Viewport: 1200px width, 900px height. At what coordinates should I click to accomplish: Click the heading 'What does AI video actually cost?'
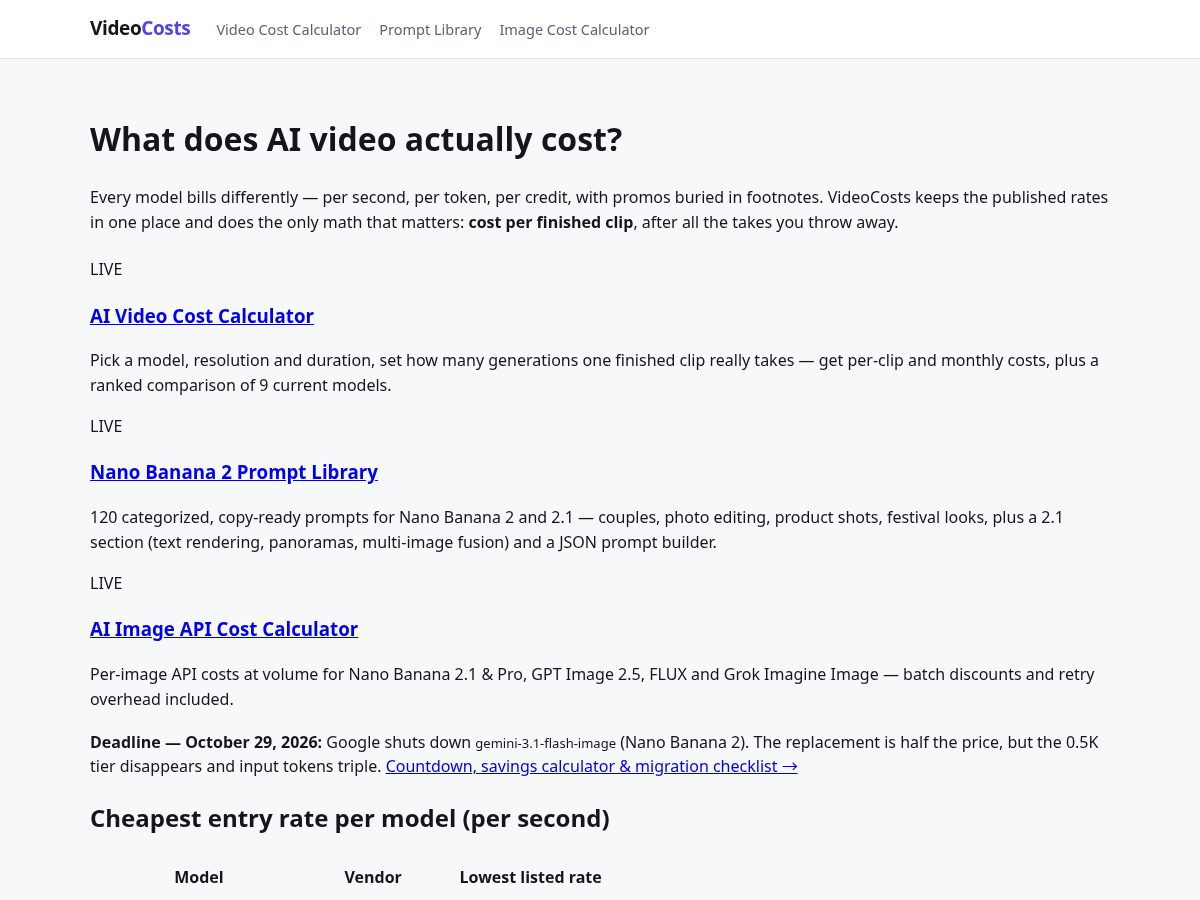coord(356,139)
